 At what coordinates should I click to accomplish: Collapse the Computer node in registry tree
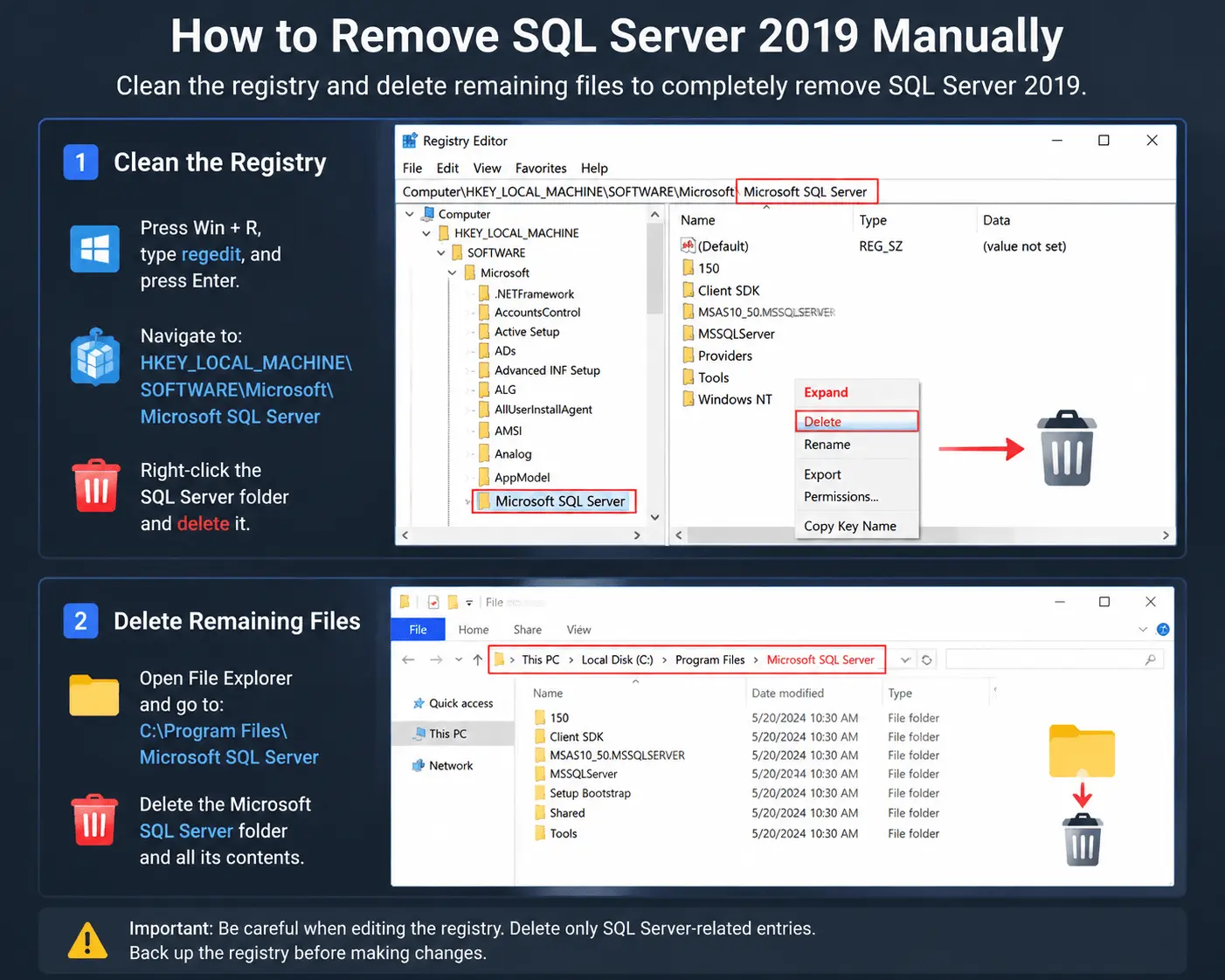coord(410,214)
